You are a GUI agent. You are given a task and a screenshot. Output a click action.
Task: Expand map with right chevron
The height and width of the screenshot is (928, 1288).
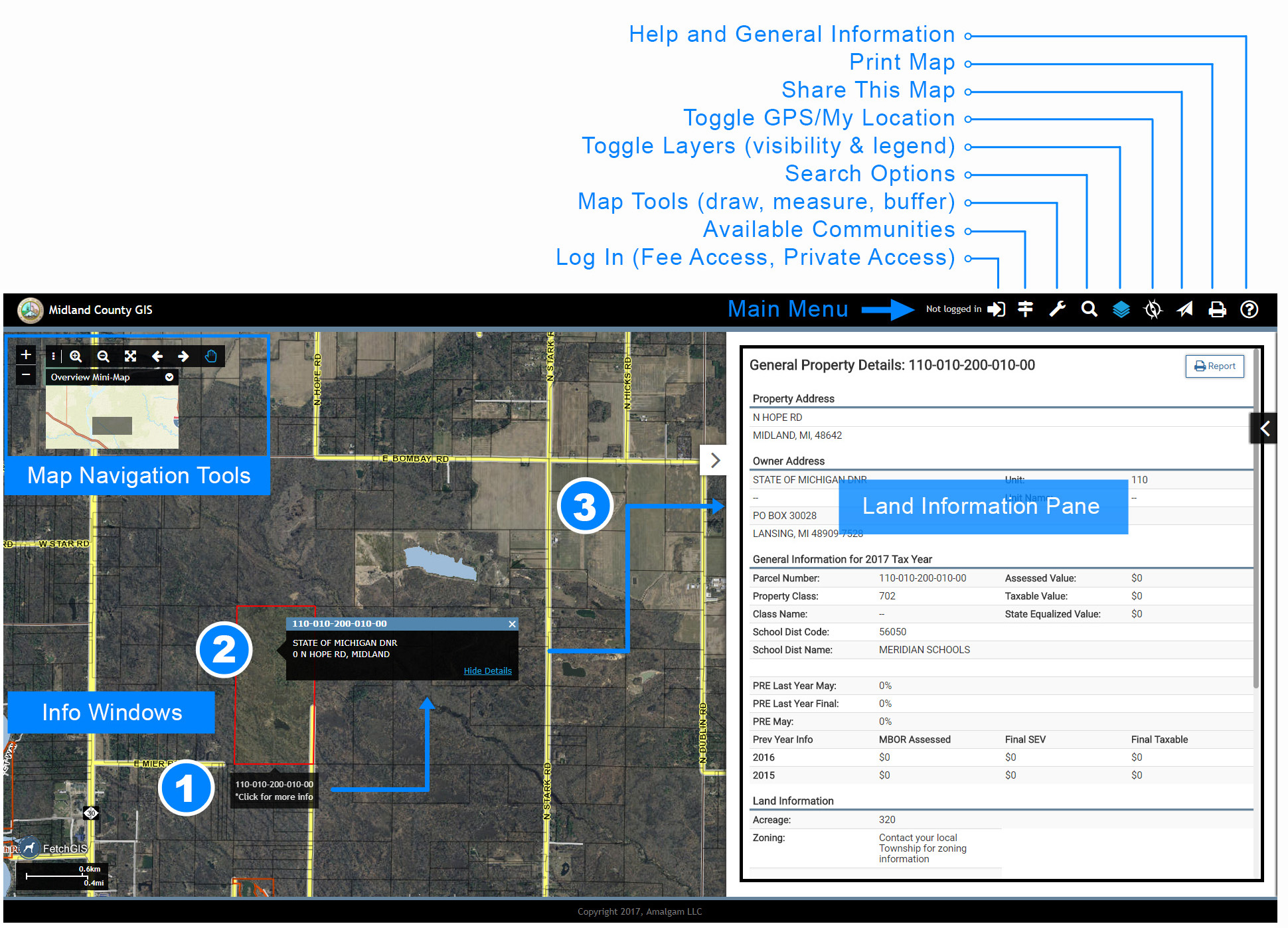[715, 461]
